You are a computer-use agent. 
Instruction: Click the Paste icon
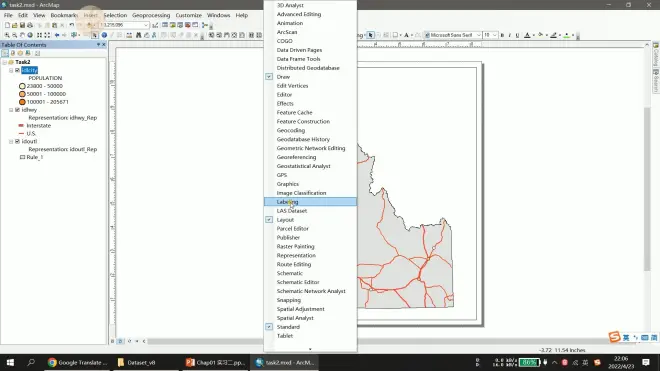[x=55, y=25]
